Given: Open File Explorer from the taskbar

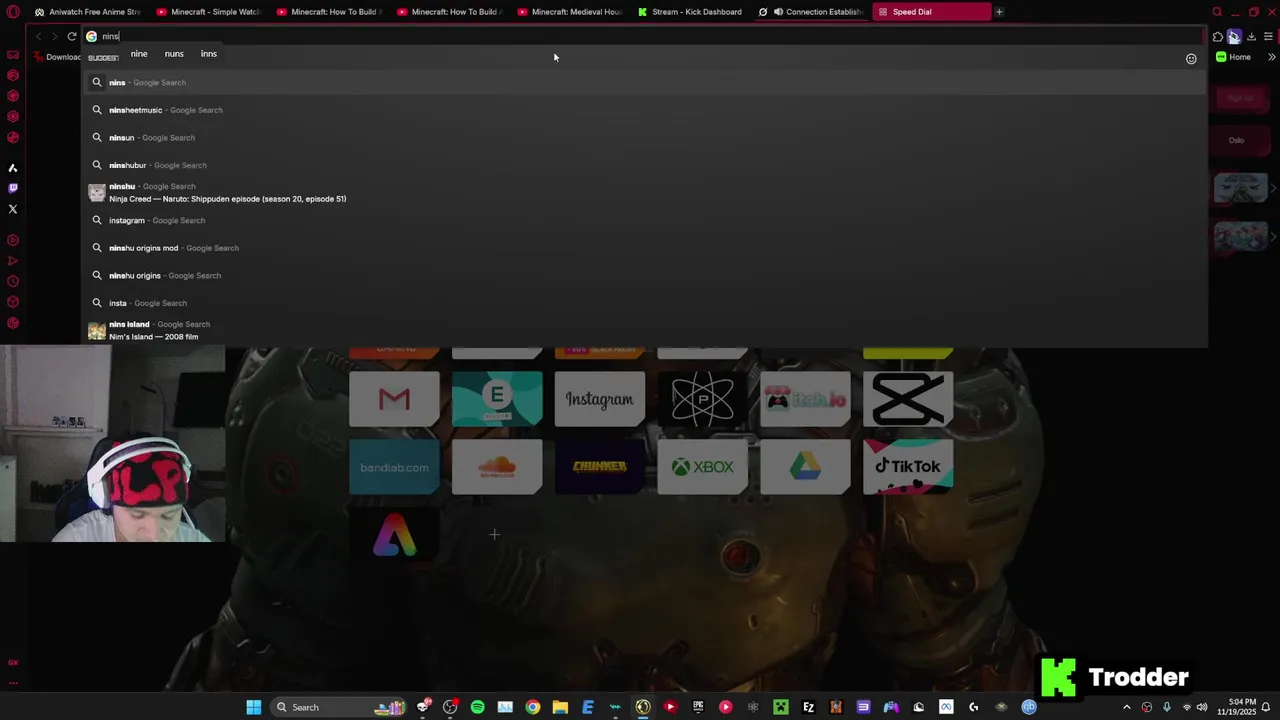Looking at the screenshot, I should coord(560,707).
